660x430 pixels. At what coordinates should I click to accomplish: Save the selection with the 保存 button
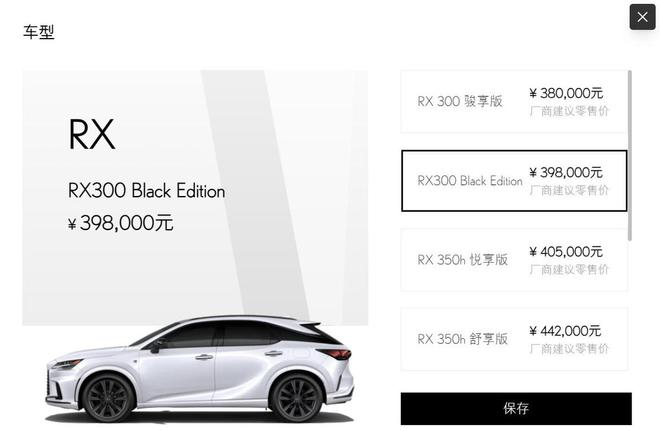pyautogui.click(x=516, y=409)
